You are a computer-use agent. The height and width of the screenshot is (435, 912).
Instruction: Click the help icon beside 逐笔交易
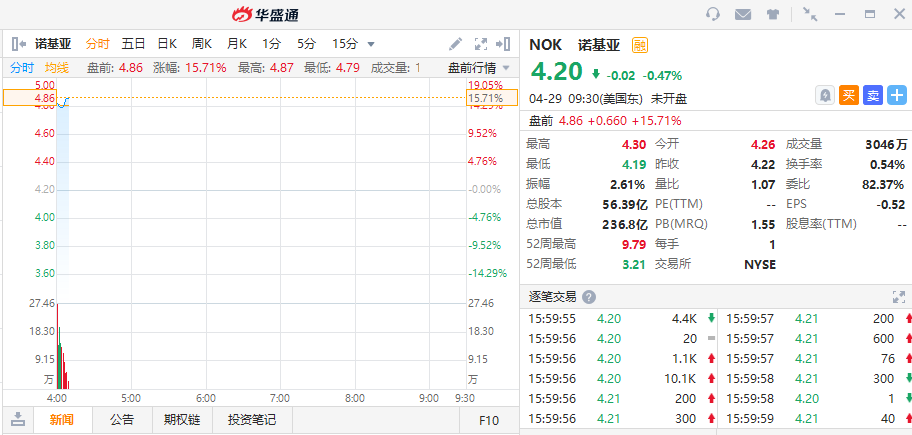[x=589, y=297]
